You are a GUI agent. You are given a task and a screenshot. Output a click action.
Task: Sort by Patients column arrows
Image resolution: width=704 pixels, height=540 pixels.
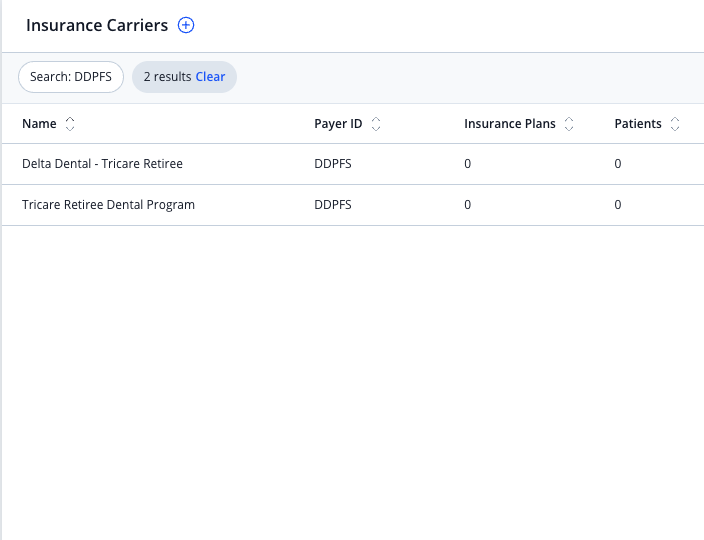tap(675, 124)
